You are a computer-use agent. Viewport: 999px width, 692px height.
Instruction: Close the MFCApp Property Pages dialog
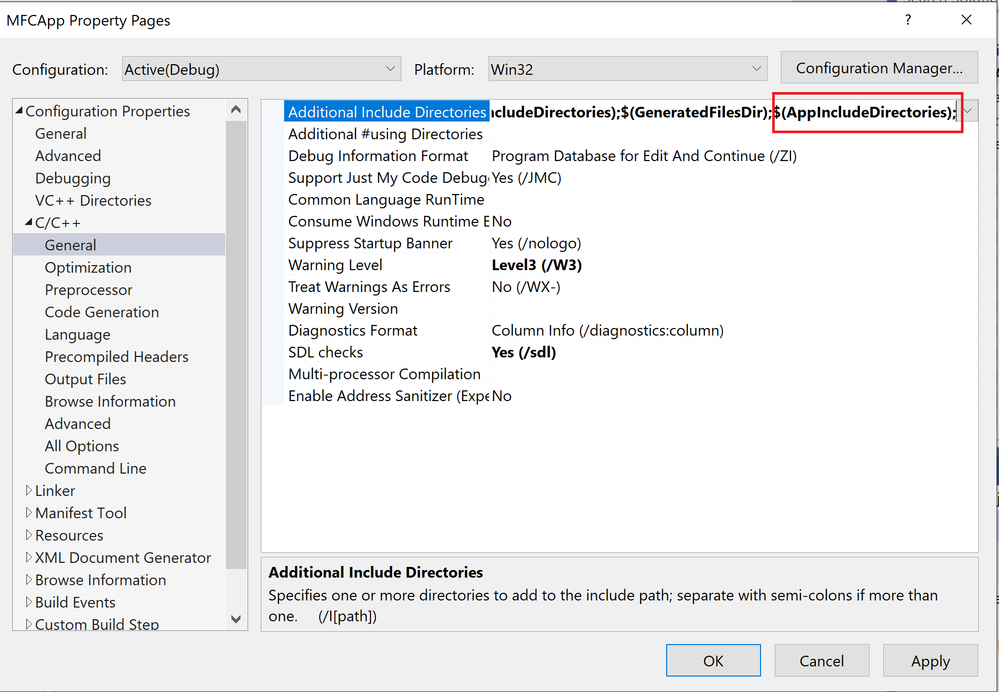pos(967,20)
